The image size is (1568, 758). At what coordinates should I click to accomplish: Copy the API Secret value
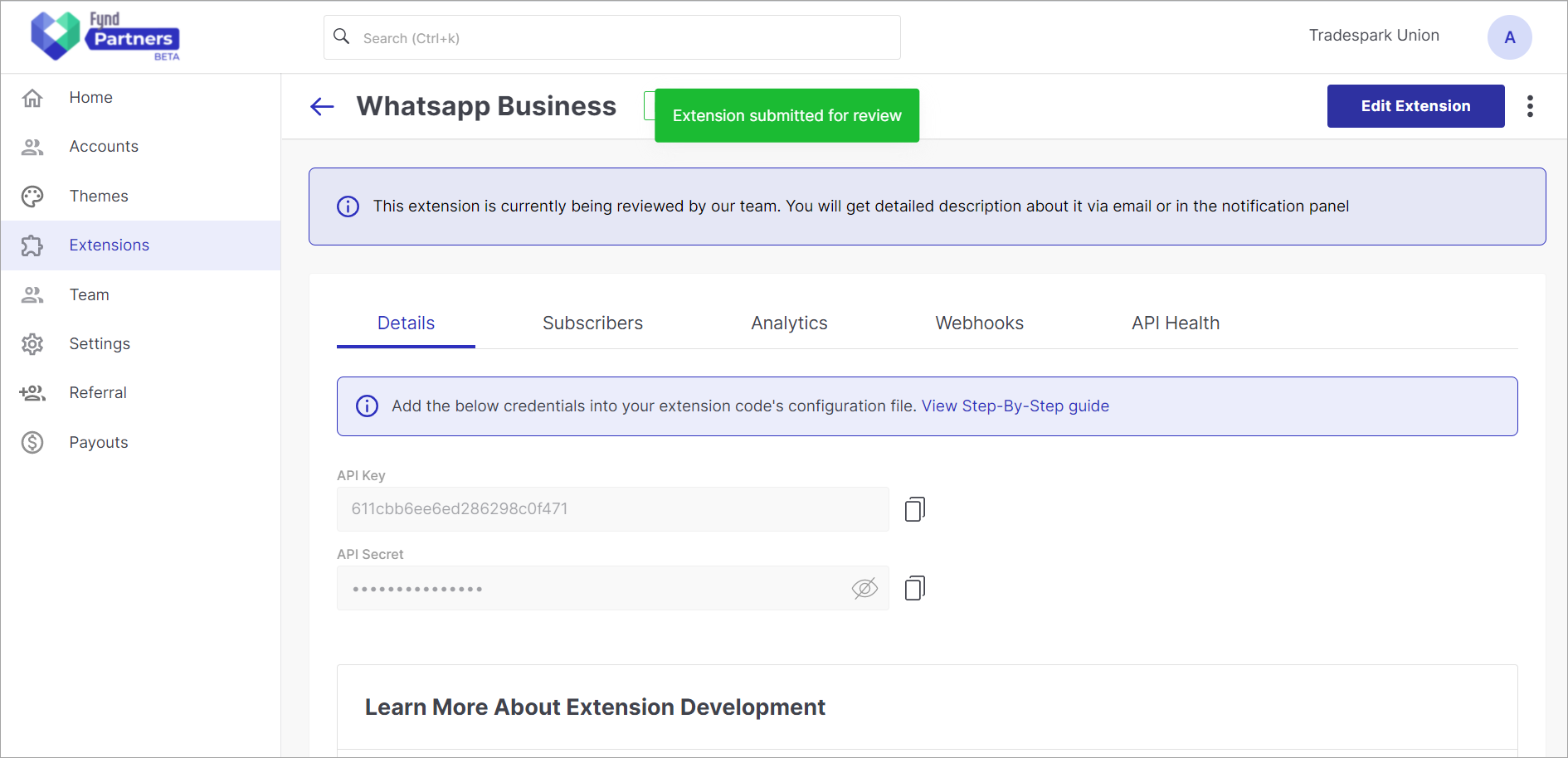(915, 588)
